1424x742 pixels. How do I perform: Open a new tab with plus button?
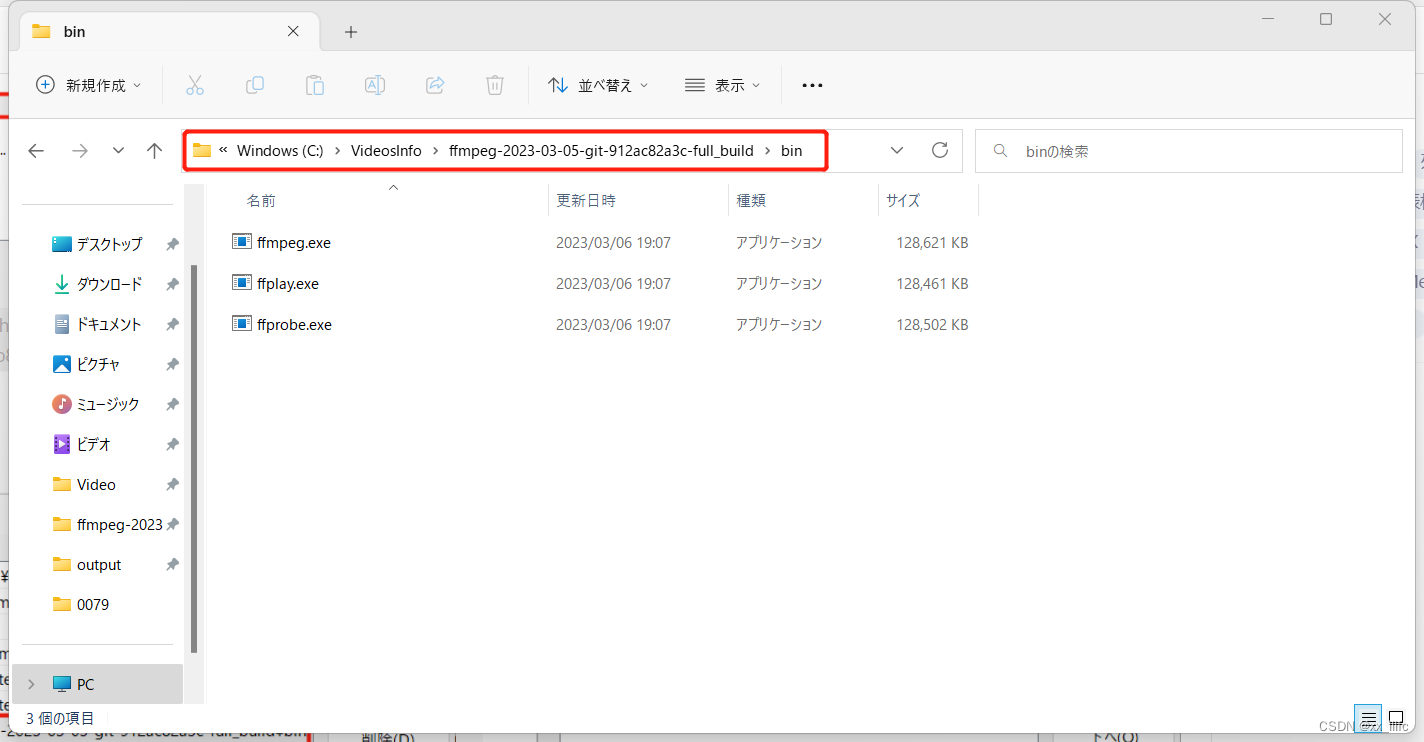(350, 32)
